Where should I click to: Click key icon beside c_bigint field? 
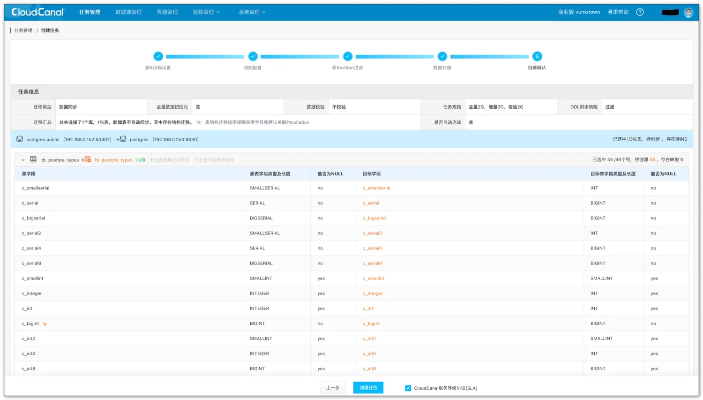(46, 323)
